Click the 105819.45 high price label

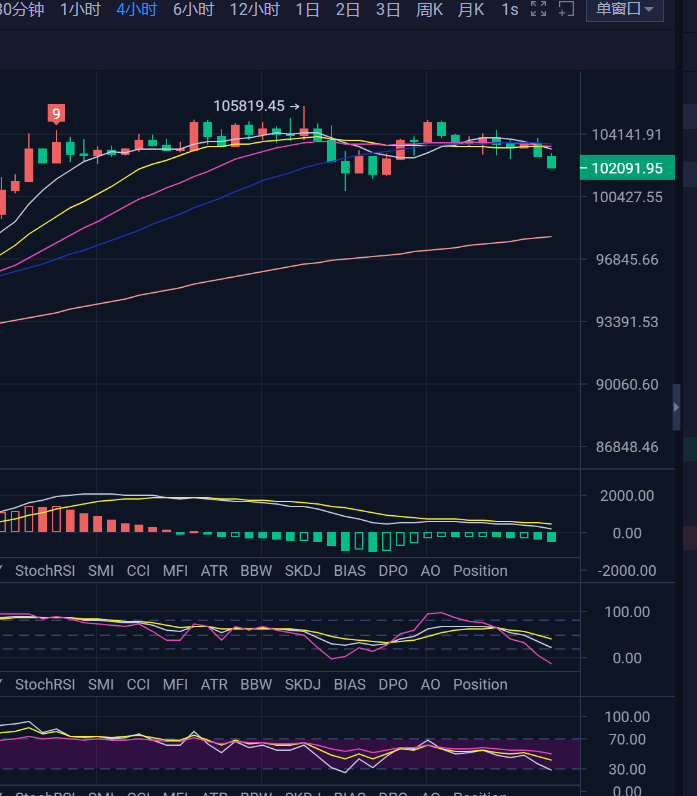(x=249, y=106)
